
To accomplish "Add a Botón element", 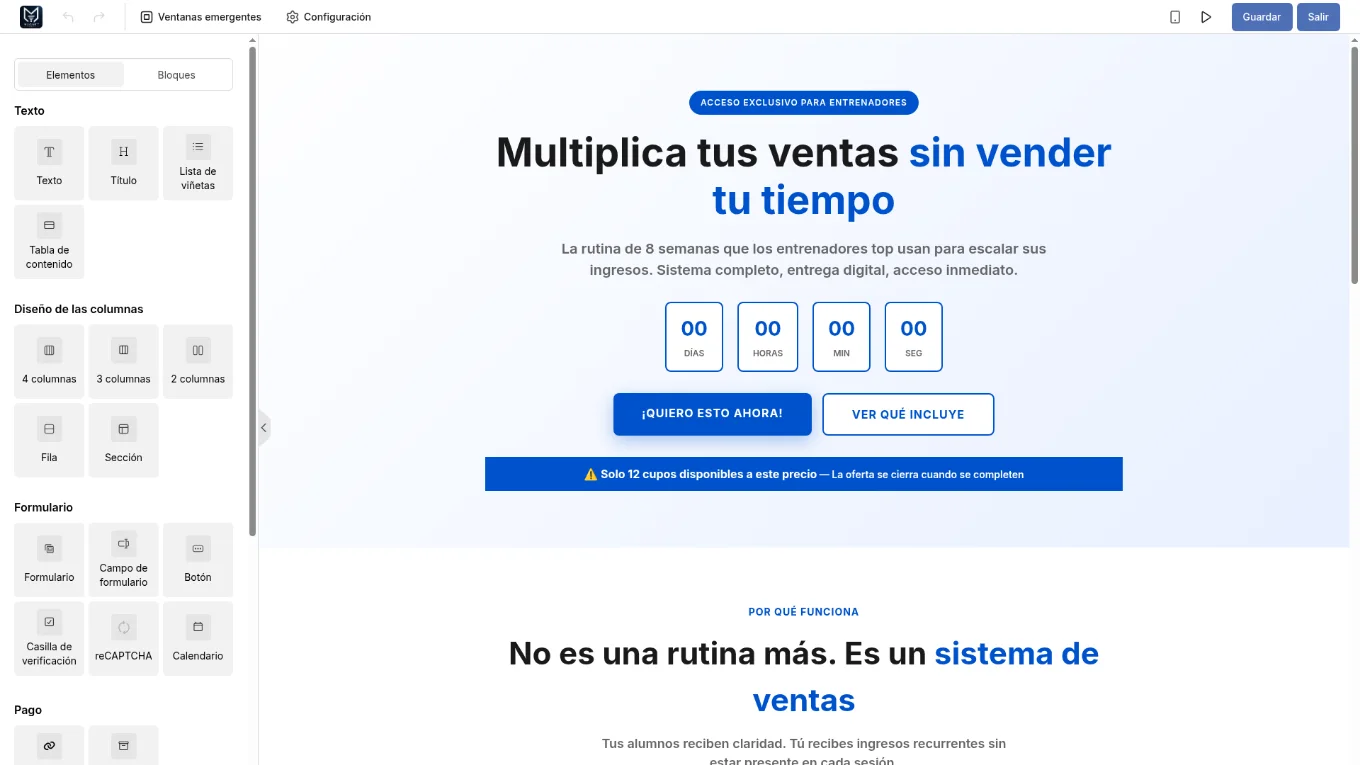I will (198, 560).
